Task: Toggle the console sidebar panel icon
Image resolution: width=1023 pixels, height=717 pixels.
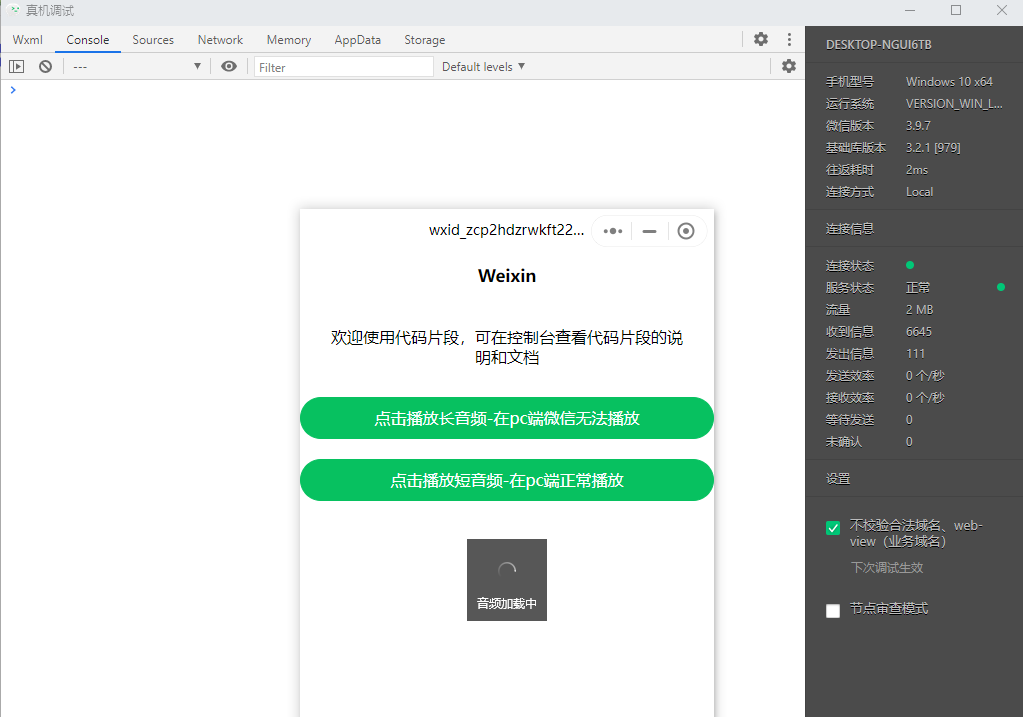Action: (x=16, y=67)
